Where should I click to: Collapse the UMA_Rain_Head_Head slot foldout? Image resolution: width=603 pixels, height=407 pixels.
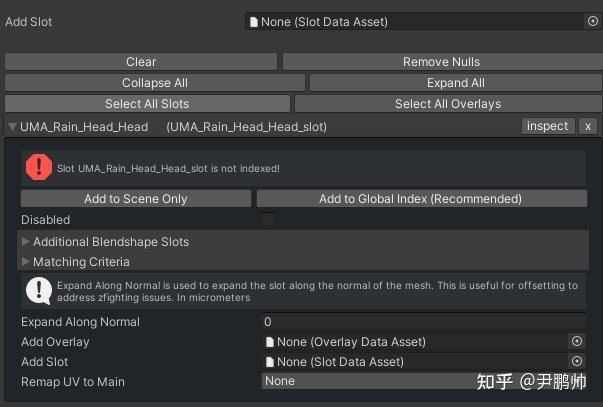tap(11, 127)
